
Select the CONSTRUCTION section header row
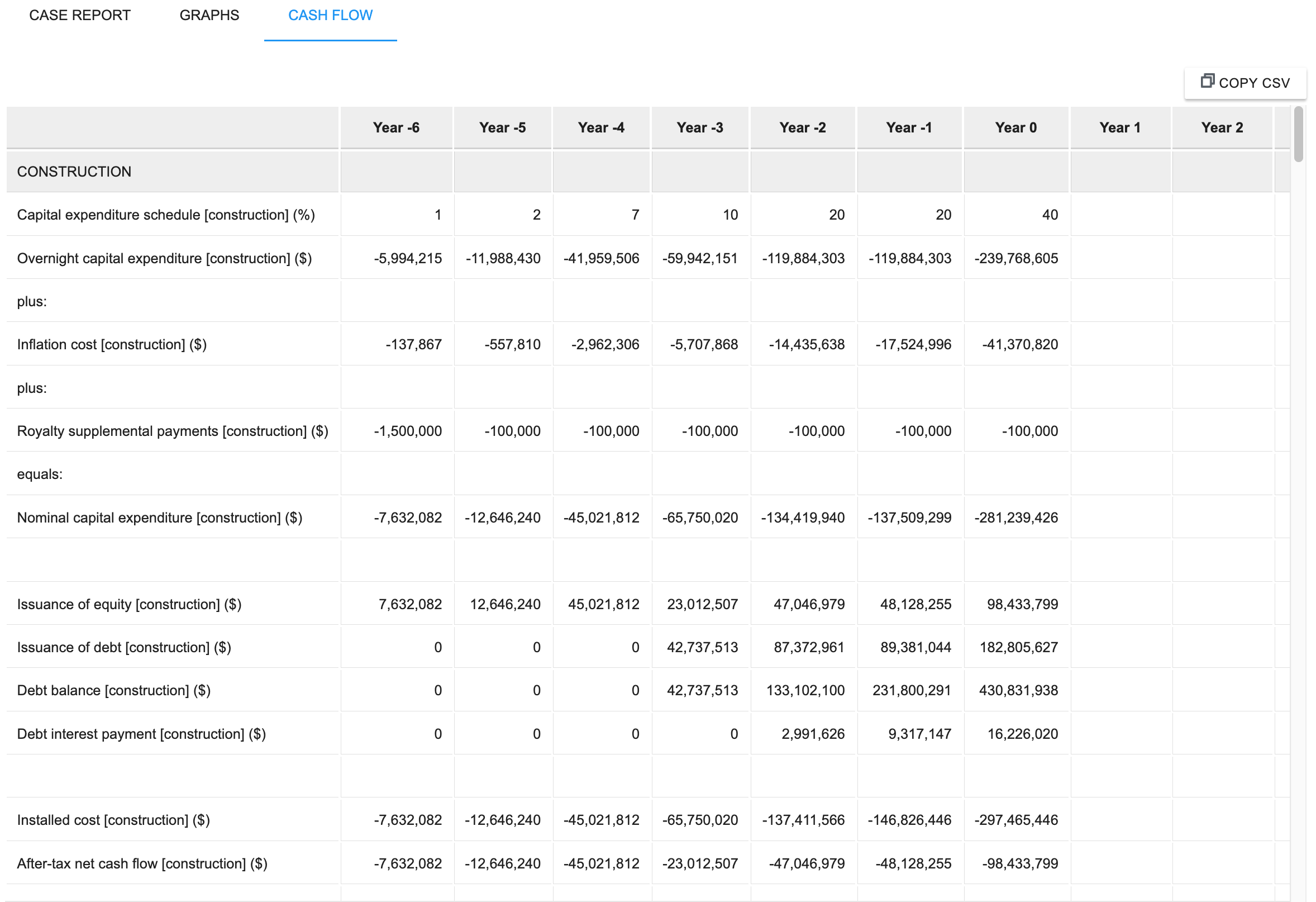(x=74, y=172)
